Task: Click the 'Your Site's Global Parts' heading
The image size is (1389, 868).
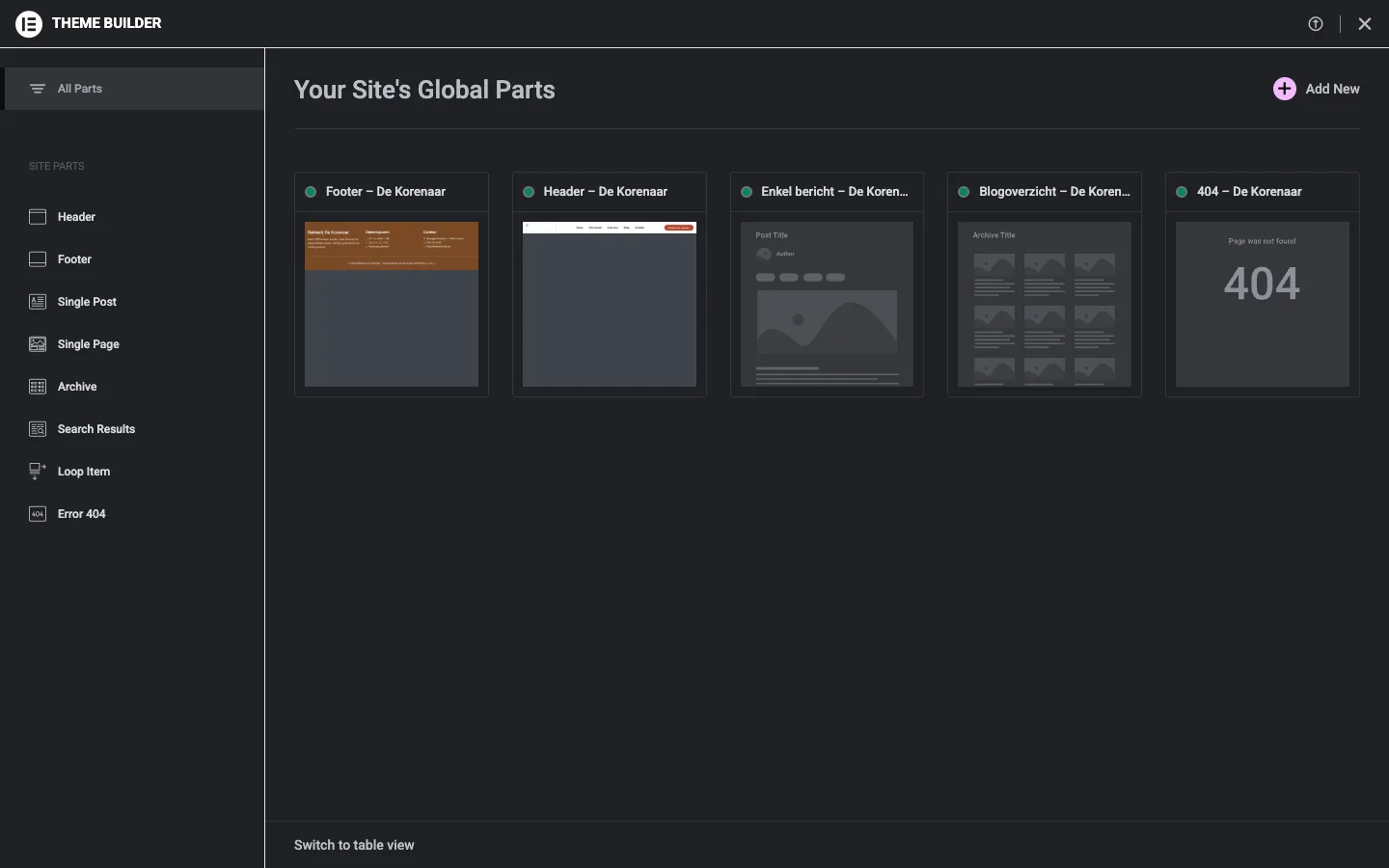Action: [x=424, y=90]
